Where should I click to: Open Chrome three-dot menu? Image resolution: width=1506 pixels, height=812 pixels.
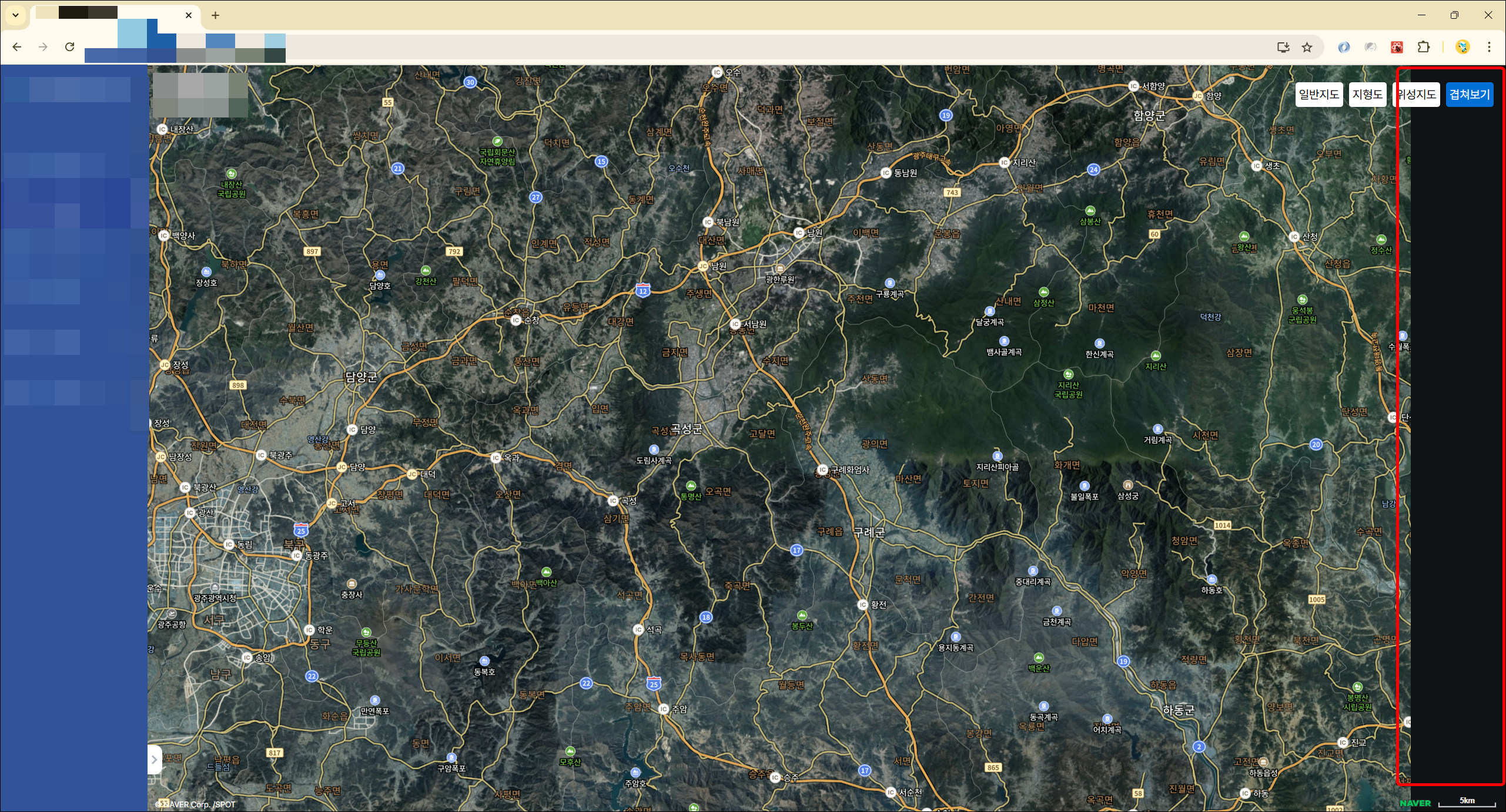[x=1489, y=47]
